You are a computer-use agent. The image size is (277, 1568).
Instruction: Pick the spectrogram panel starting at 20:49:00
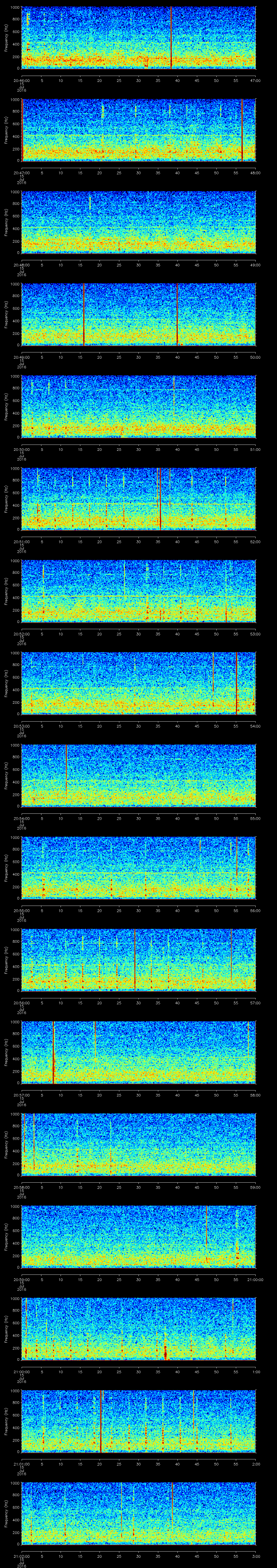coord(139,315)
